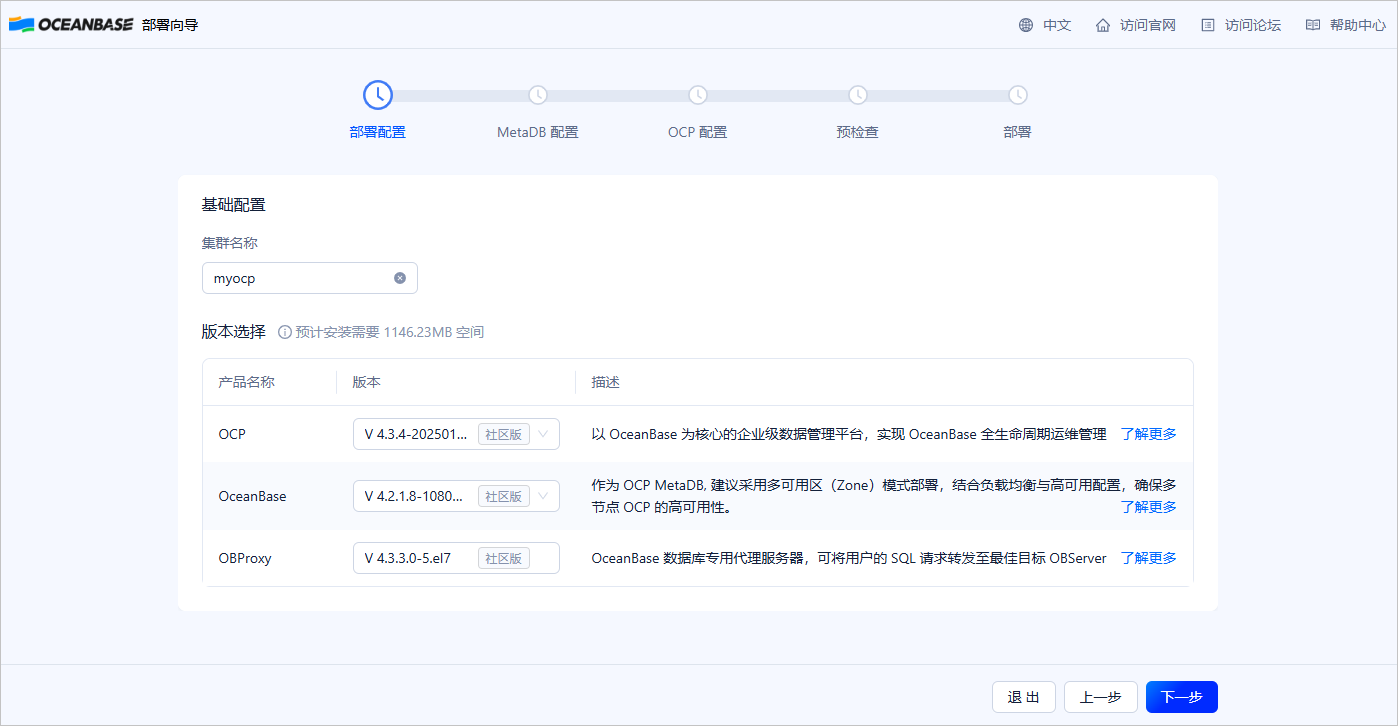The image size is (1398, 726).
Task: Click the OBProxy 社区版 tag
Action: pos(504,558)
